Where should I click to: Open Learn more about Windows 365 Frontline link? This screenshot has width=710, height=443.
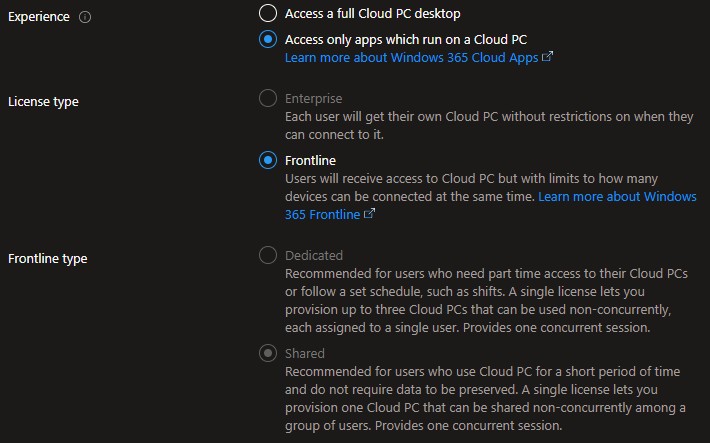click(617, 196)
